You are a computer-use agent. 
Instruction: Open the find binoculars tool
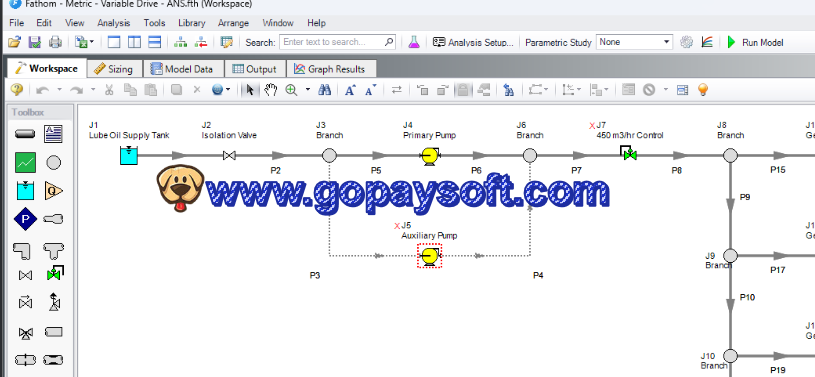pyautogui.click(x=325, y=90)
